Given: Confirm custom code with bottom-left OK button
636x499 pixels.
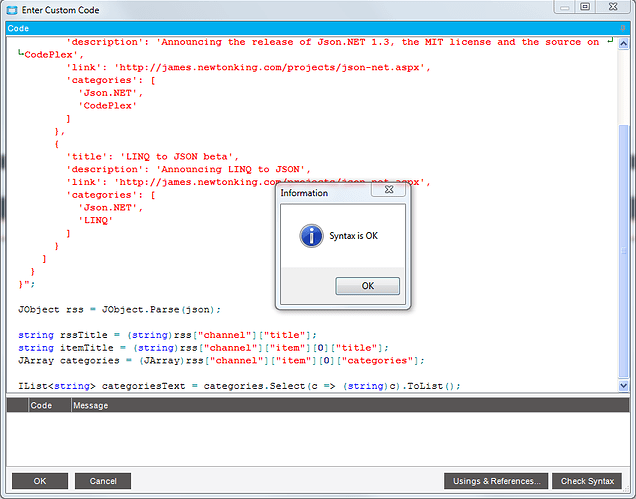Looking at the screenshot, I should pos(40,481).
